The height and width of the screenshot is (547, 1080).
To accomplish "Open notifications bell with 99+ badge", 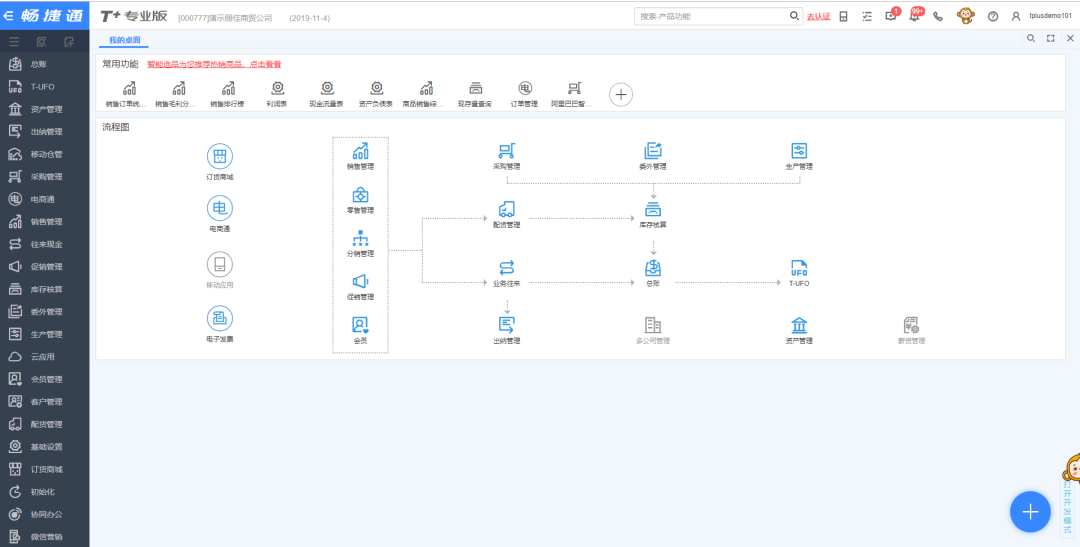I will 915,15.
